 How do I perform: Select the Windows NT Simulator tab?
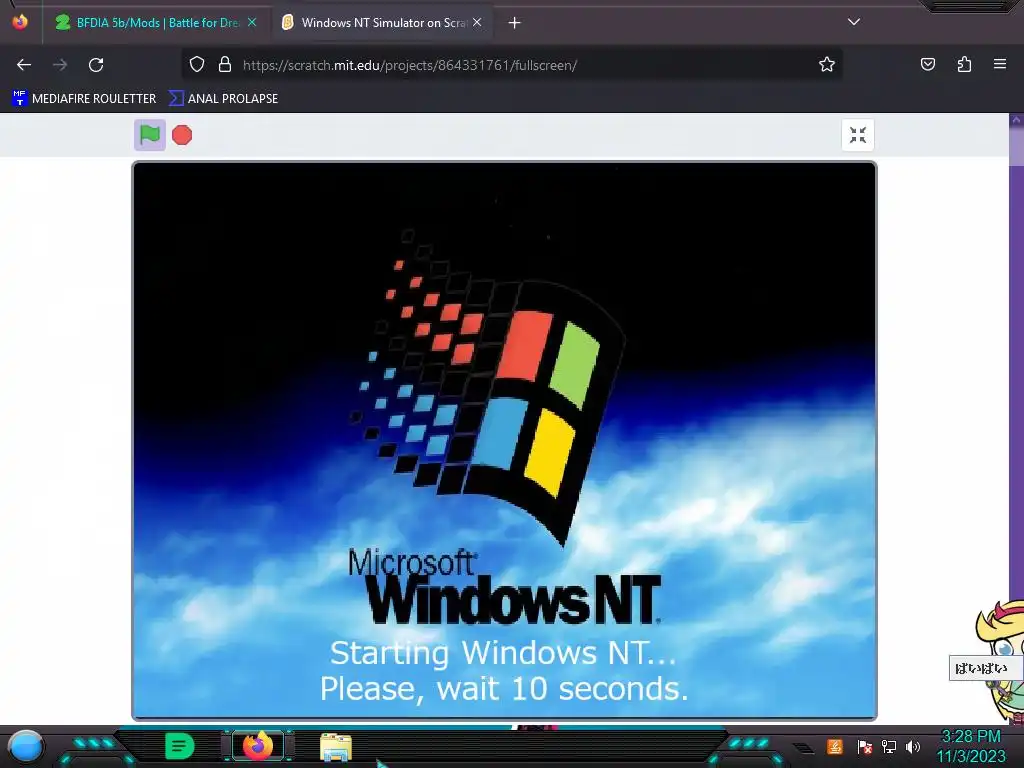pos(383,23)
